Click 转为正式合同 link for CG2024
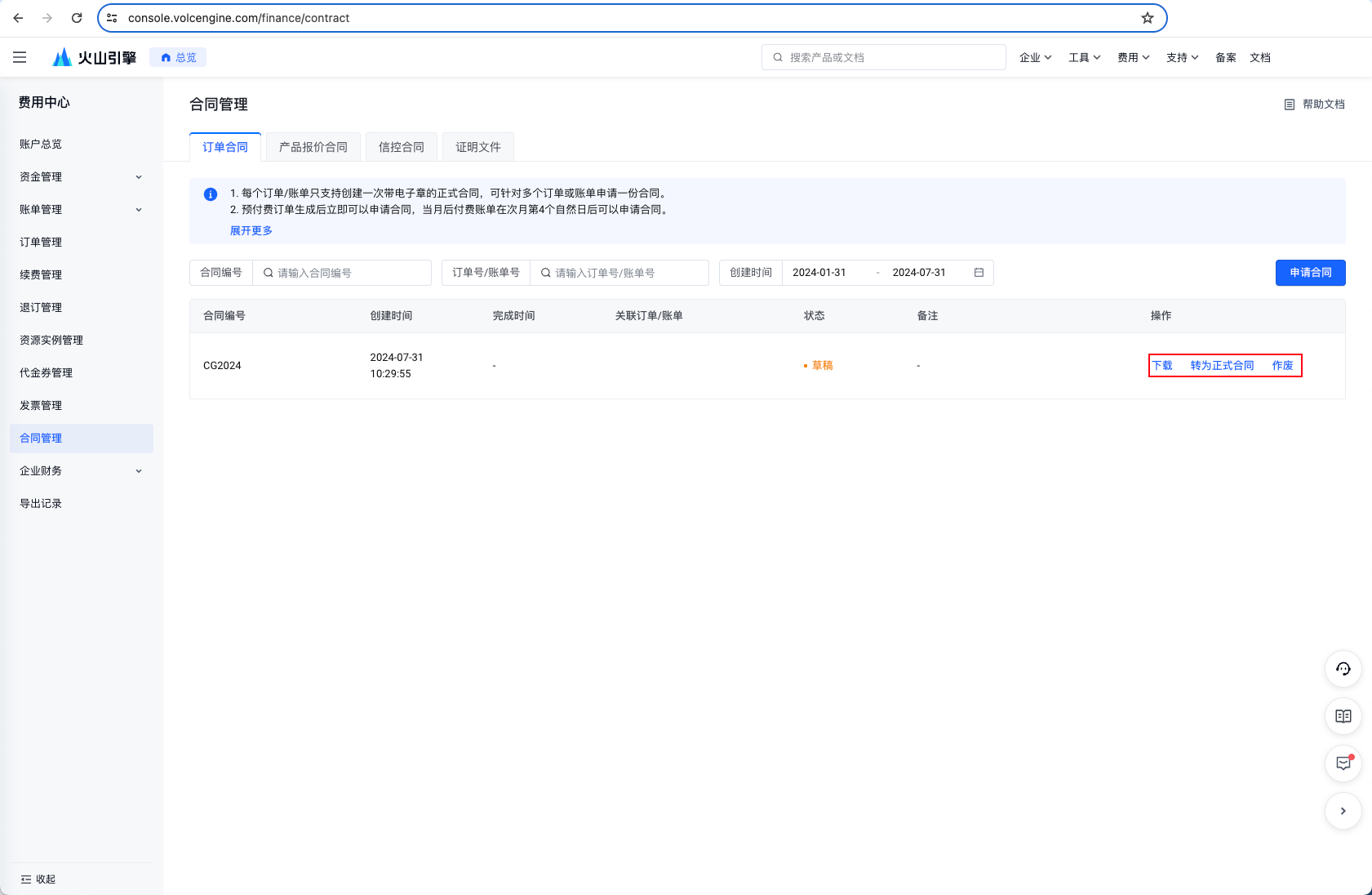 tap(1222, 366)
